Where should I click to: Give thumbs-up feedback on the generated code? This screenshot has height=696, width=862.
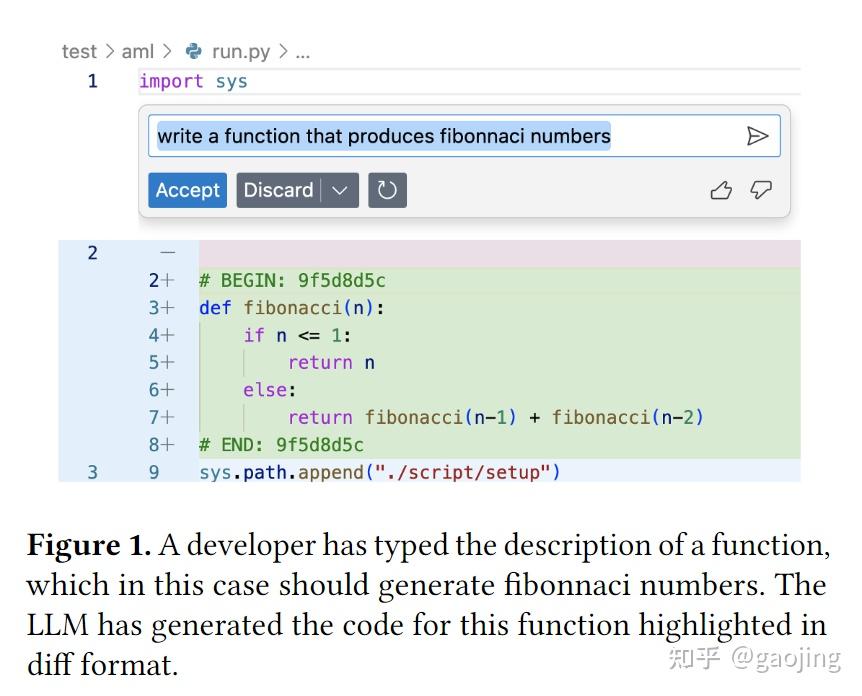[721, 190]
